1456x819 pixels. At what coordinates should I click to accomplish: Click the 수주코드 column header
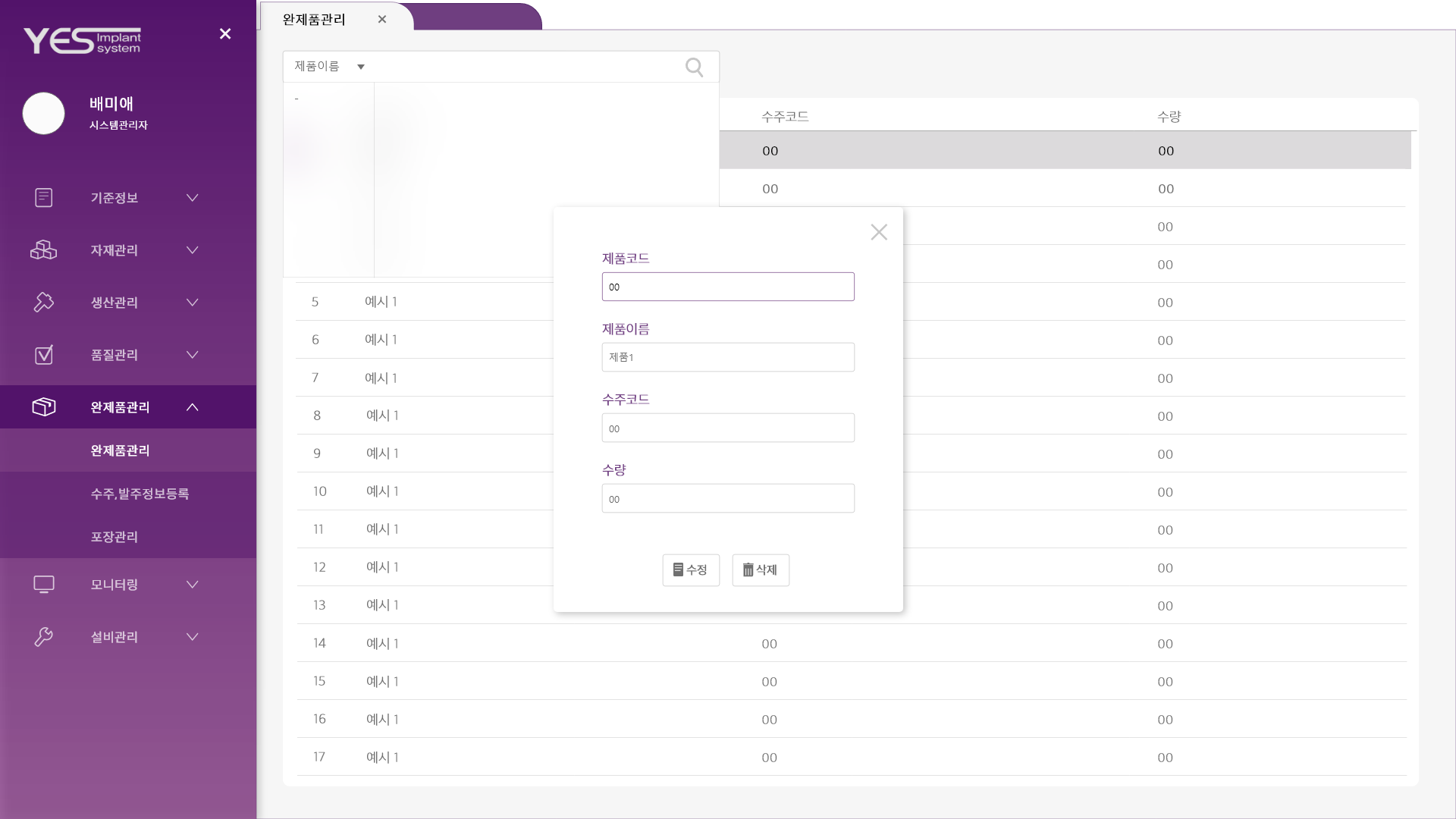click(785, 117)
